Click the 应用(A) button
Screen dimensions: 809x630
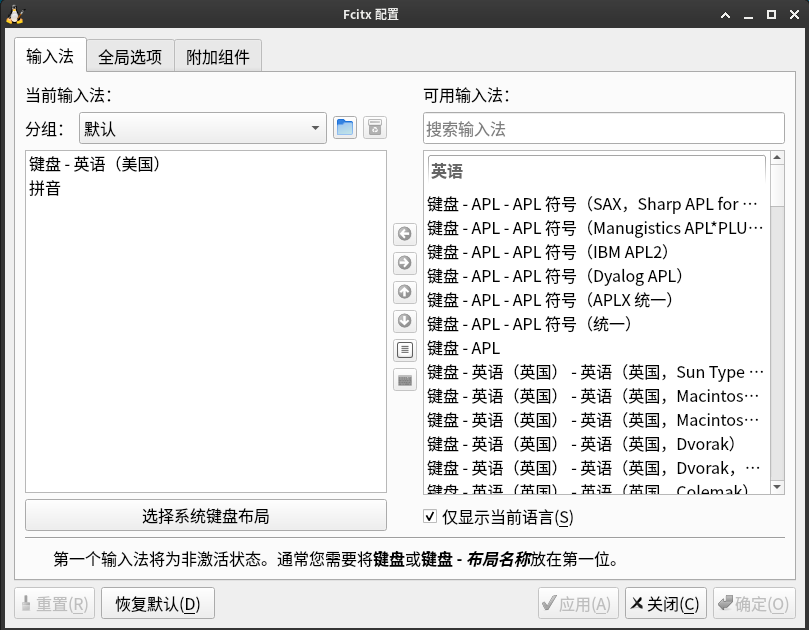click(578, 603)
